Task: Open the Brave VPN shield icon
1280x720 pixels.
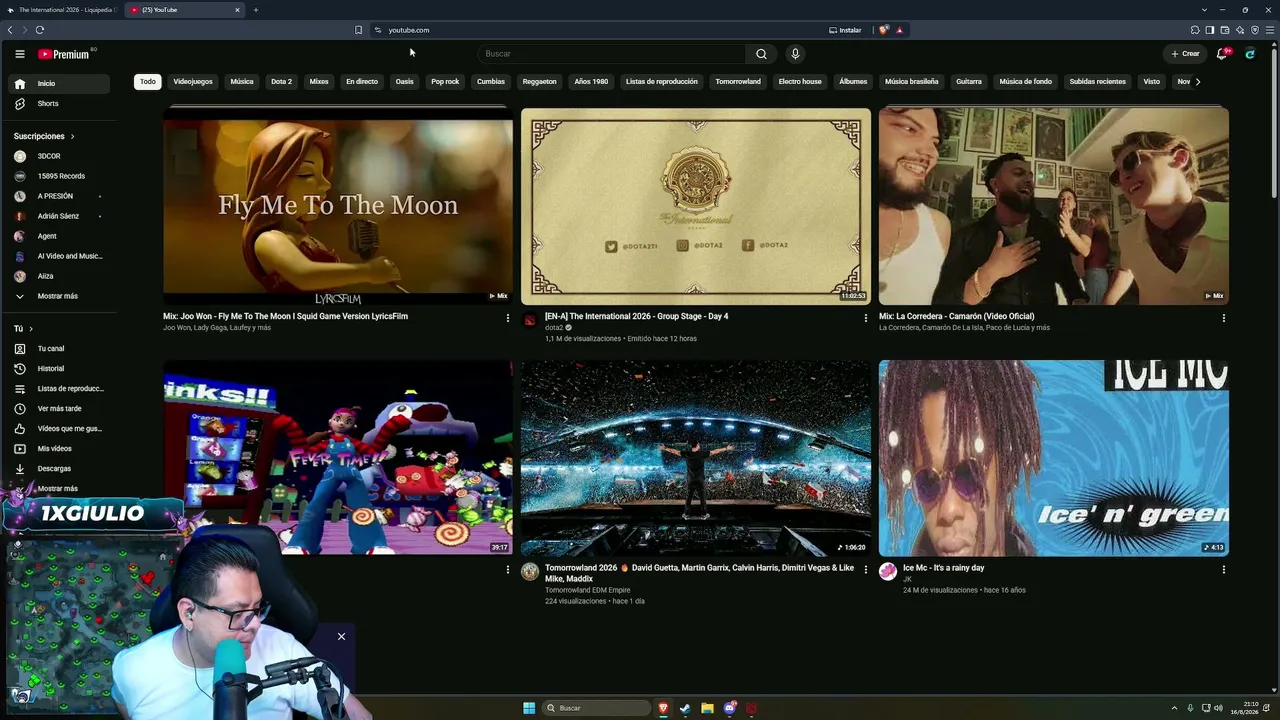Action: [1255, 30]
